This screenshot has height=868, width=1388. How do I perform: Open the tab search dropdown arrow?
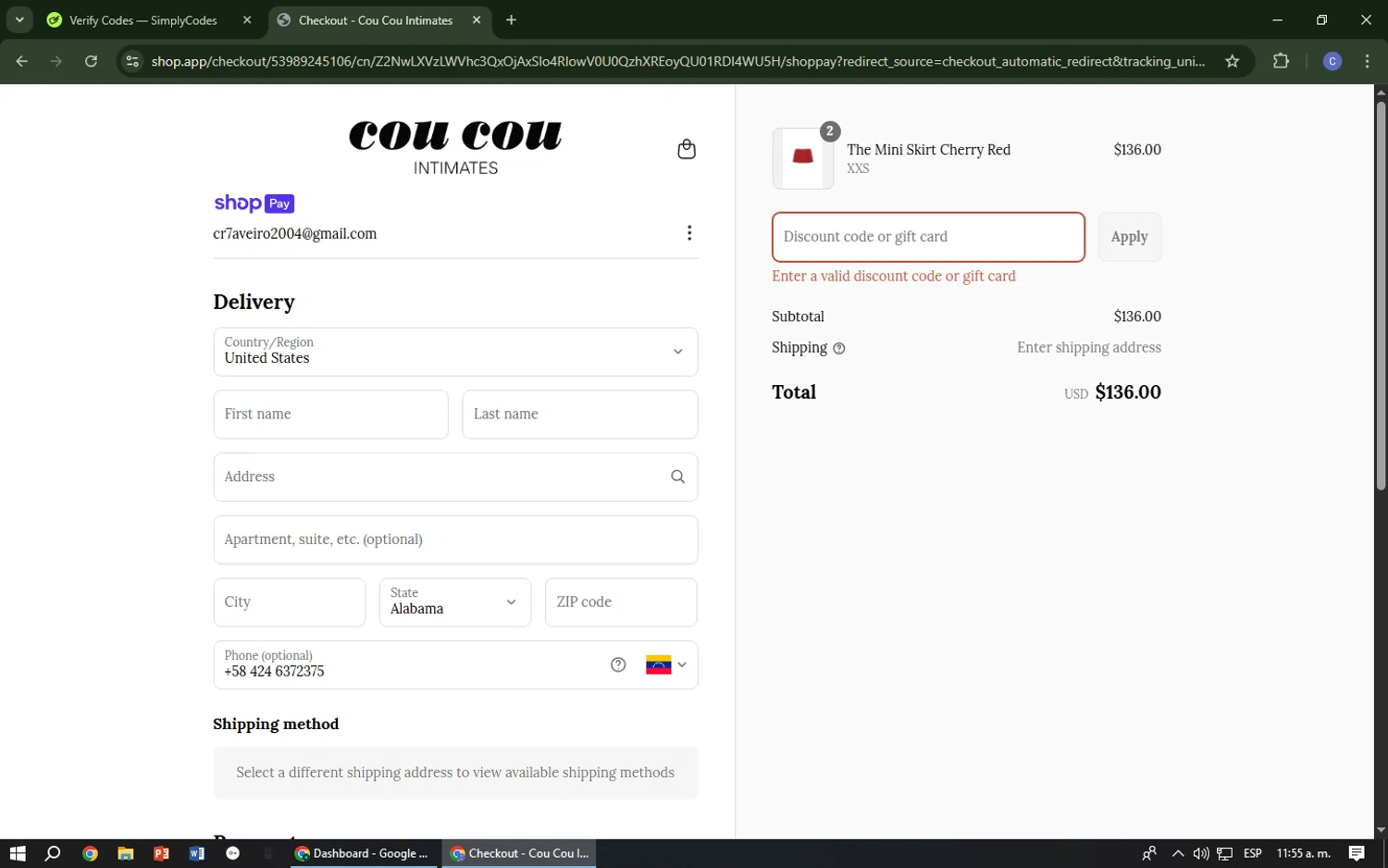19,20
